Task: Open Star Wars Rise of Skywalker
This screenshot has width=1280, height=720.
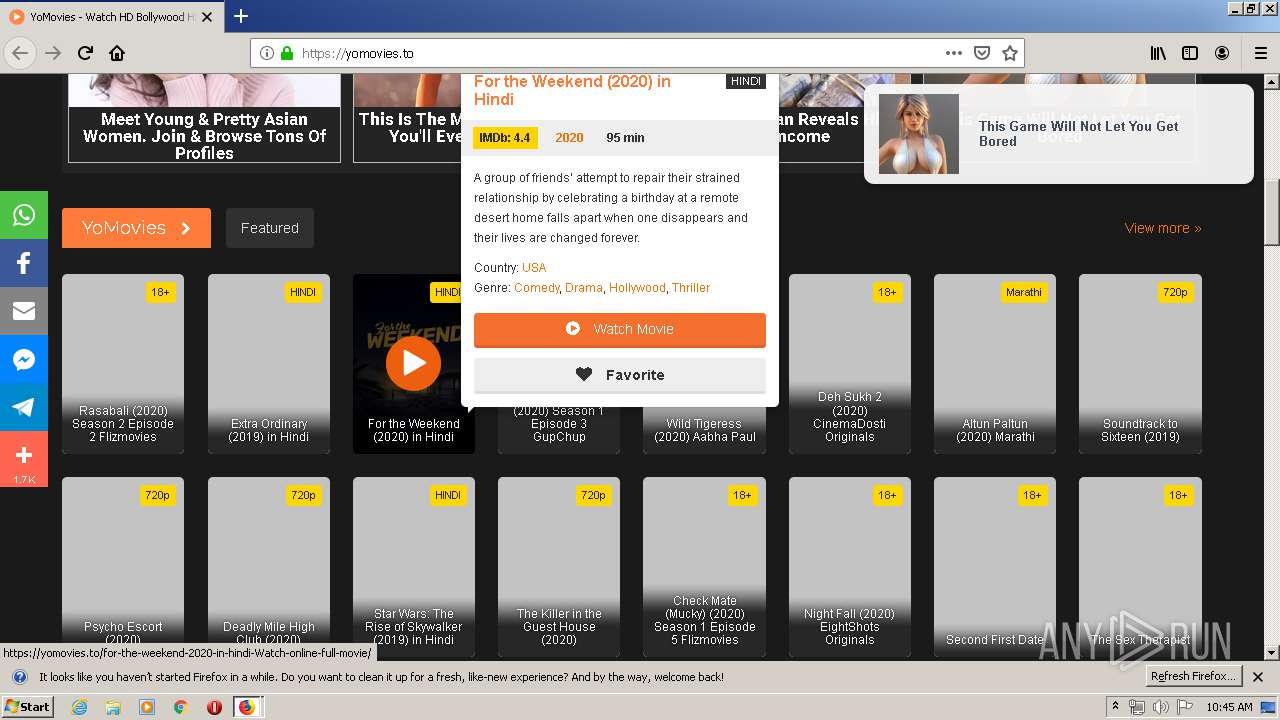Action: [x=414, y=567]
